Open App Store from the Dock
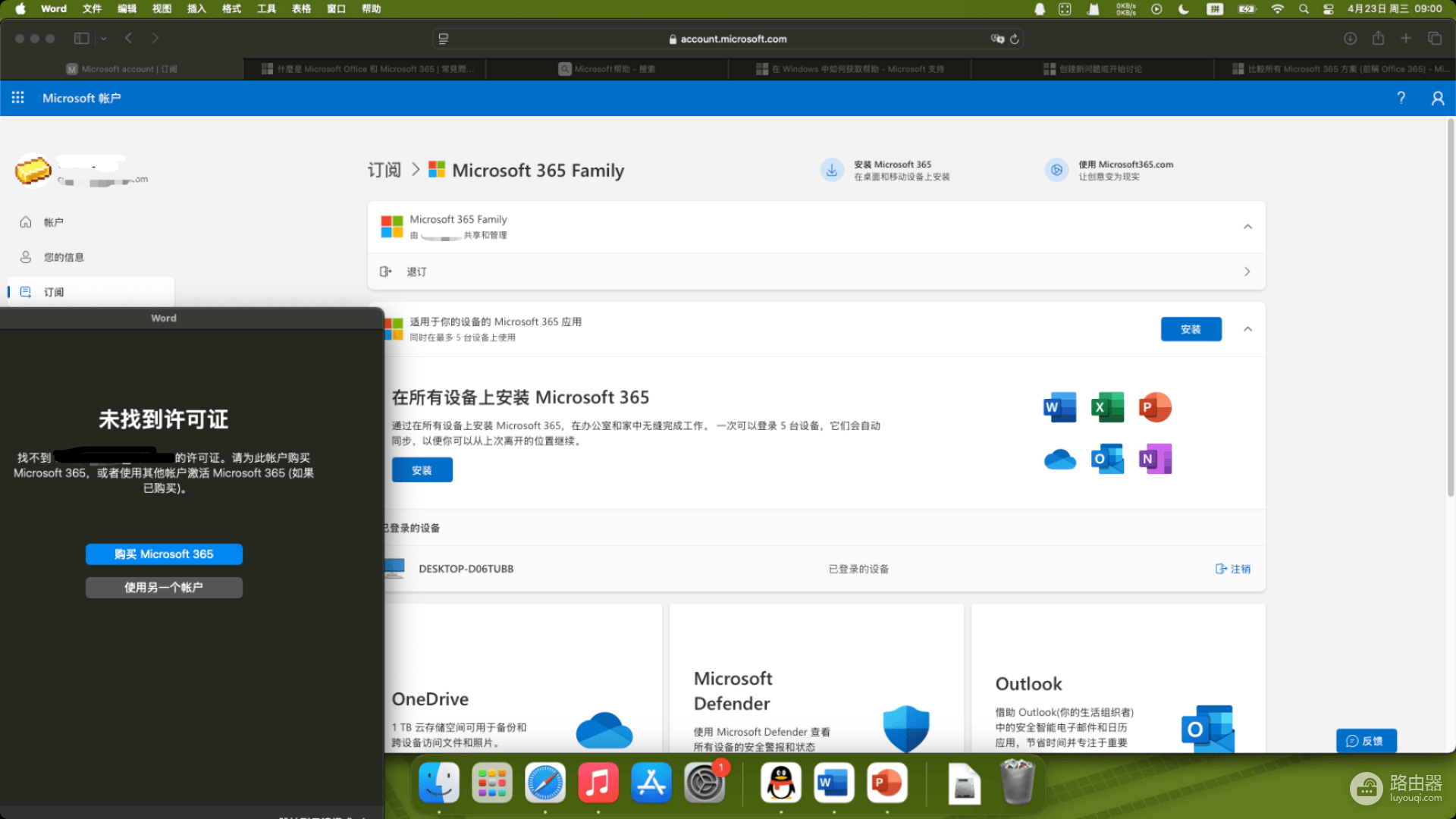This screenshot has width=1456, height=819. click(x=651, y=783)
